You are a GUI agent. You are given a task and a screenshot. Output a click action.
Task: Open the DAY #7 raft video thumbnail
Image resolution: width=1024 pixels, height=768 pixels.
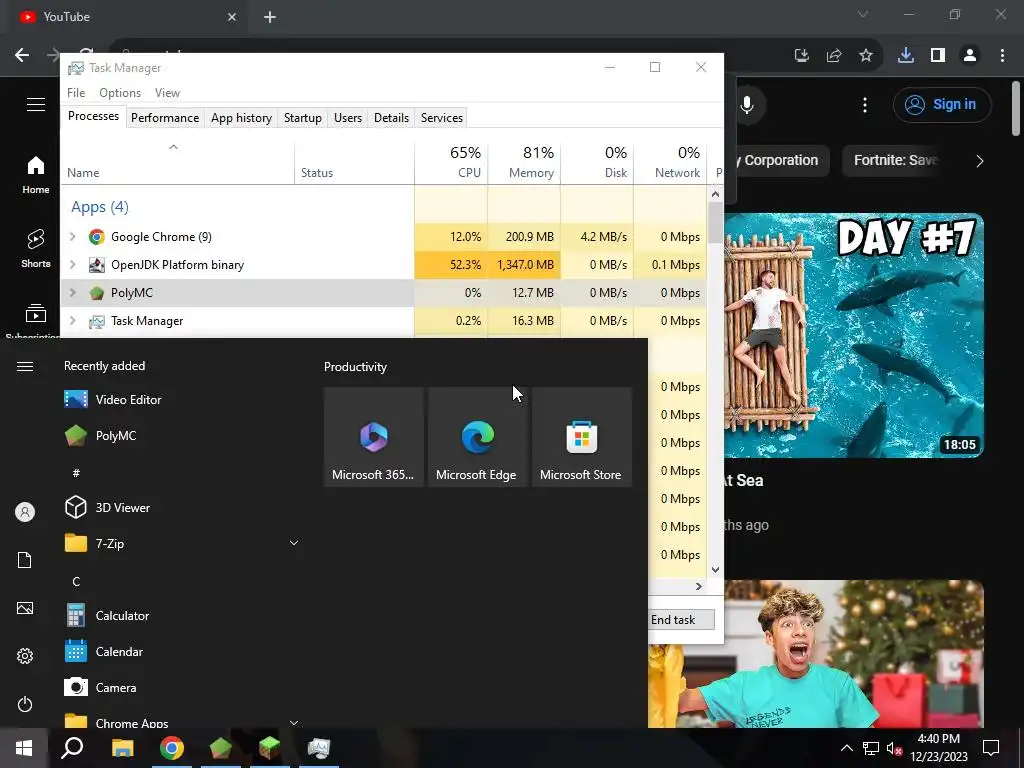[854, 336]
